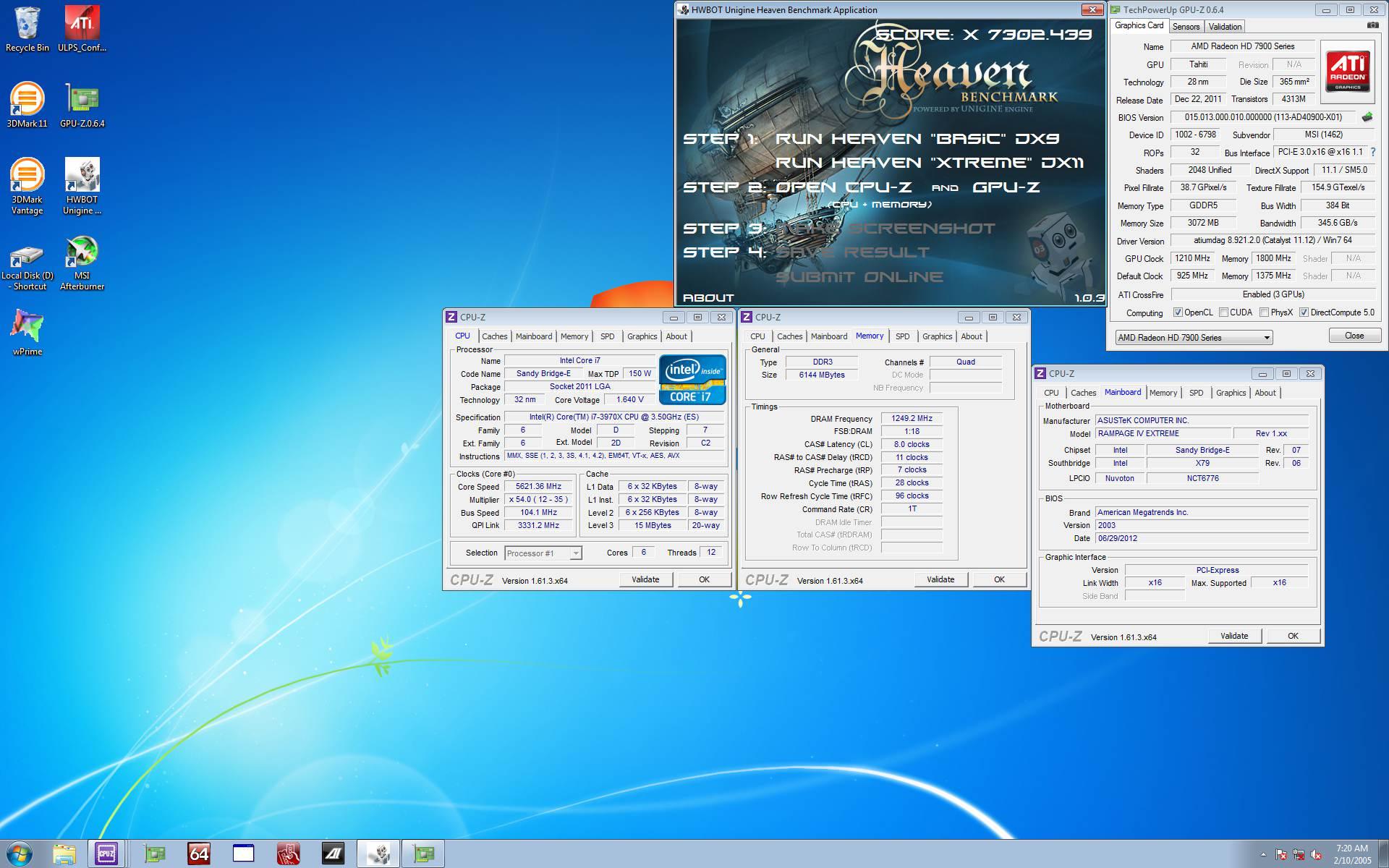This screenshot has width=1389, height=868.
Task: Click ABOUT in the Heaven Benchmark app
Action: click(x=708, y=297)
